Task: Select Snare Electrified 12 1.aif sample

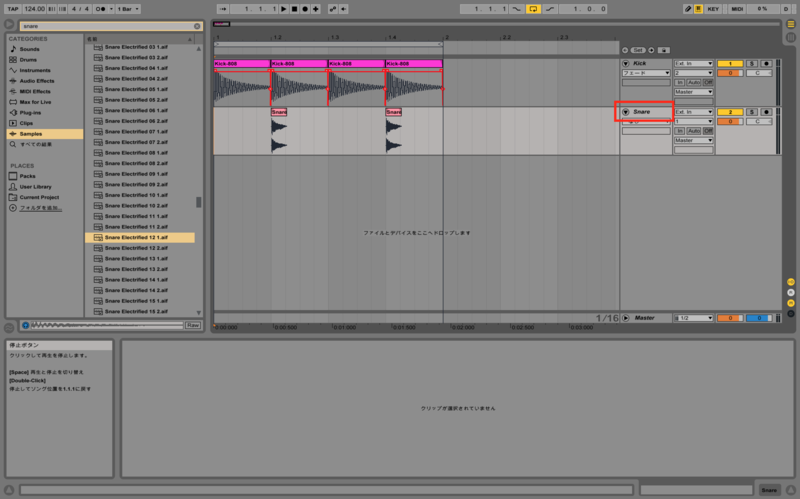Action: [140, 237]
